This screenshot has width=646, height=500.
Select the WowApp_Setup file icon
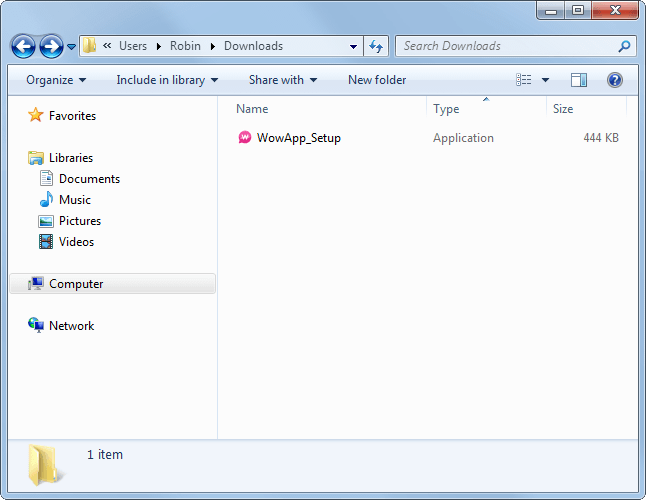click(245, 137)
